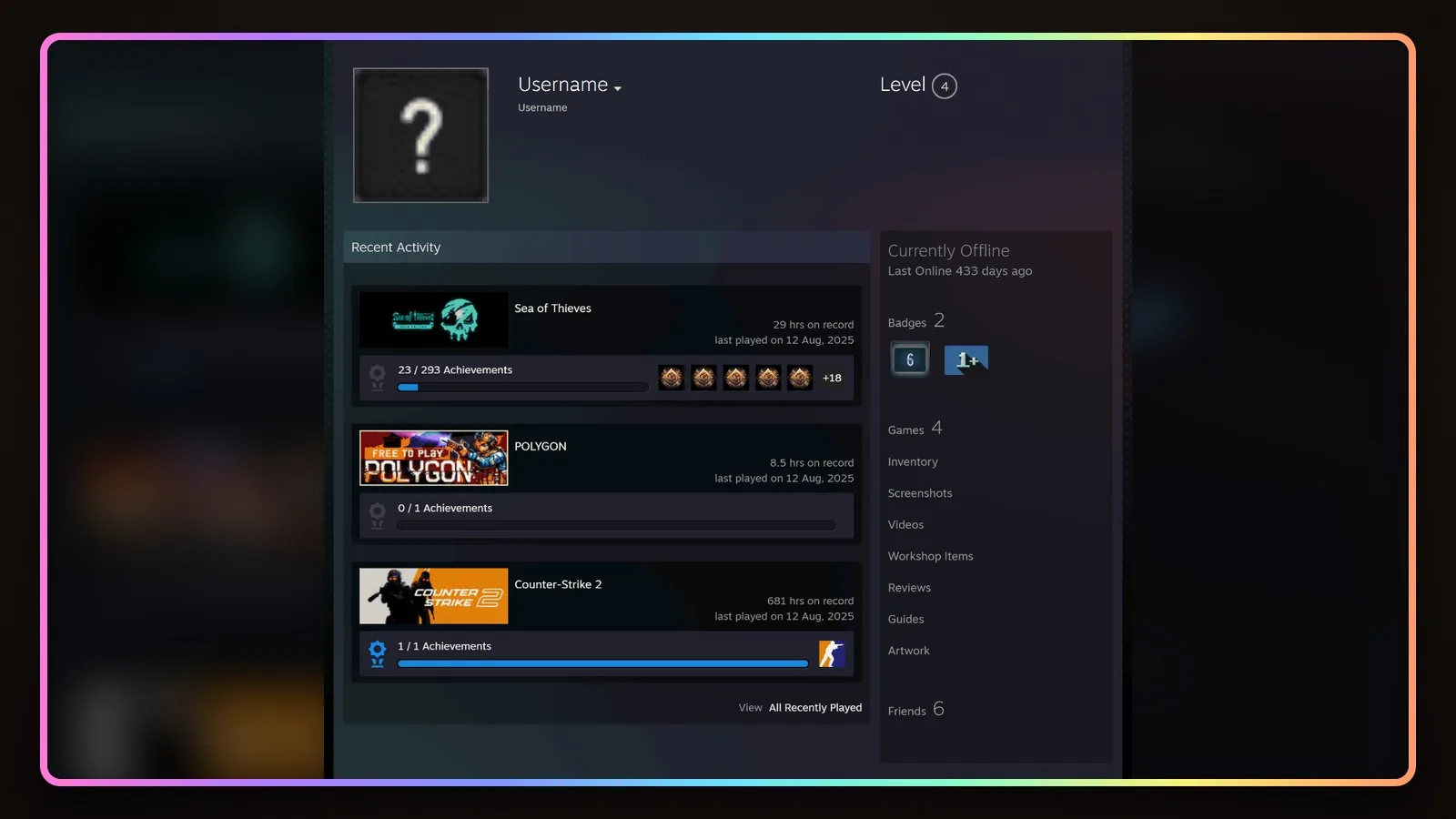Viewport: 1456px width, 819px height.
Task: Open the Artwork link
Action: click(x=908, y=651)
